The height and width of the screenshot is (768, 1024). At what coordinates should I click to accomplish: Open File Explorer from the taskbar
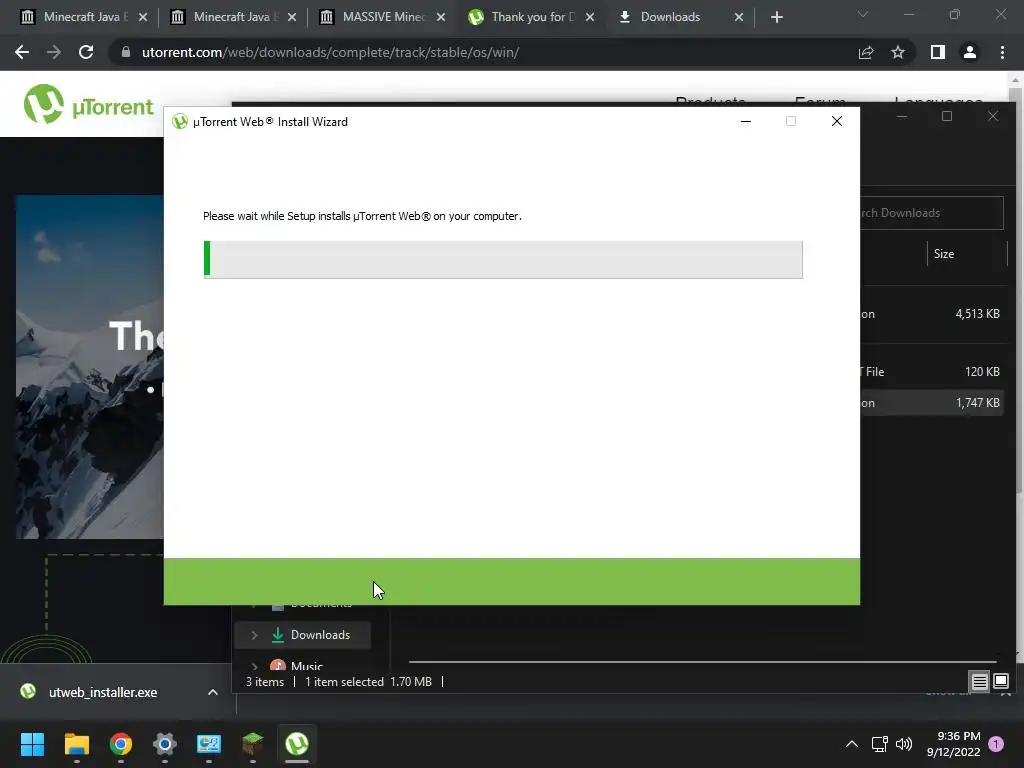76,744
